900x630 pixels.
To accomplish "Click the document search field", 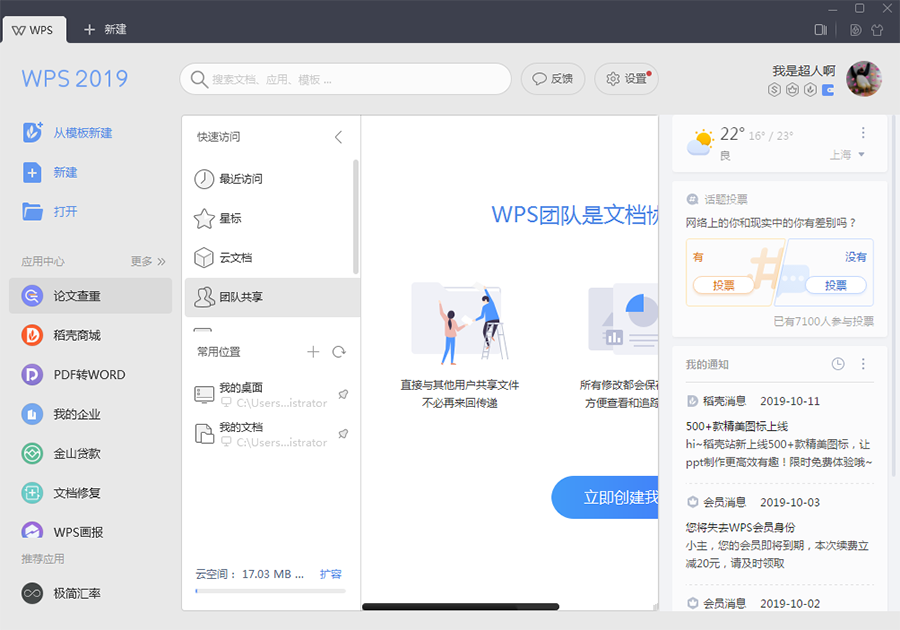I will [x=345, y=79].
